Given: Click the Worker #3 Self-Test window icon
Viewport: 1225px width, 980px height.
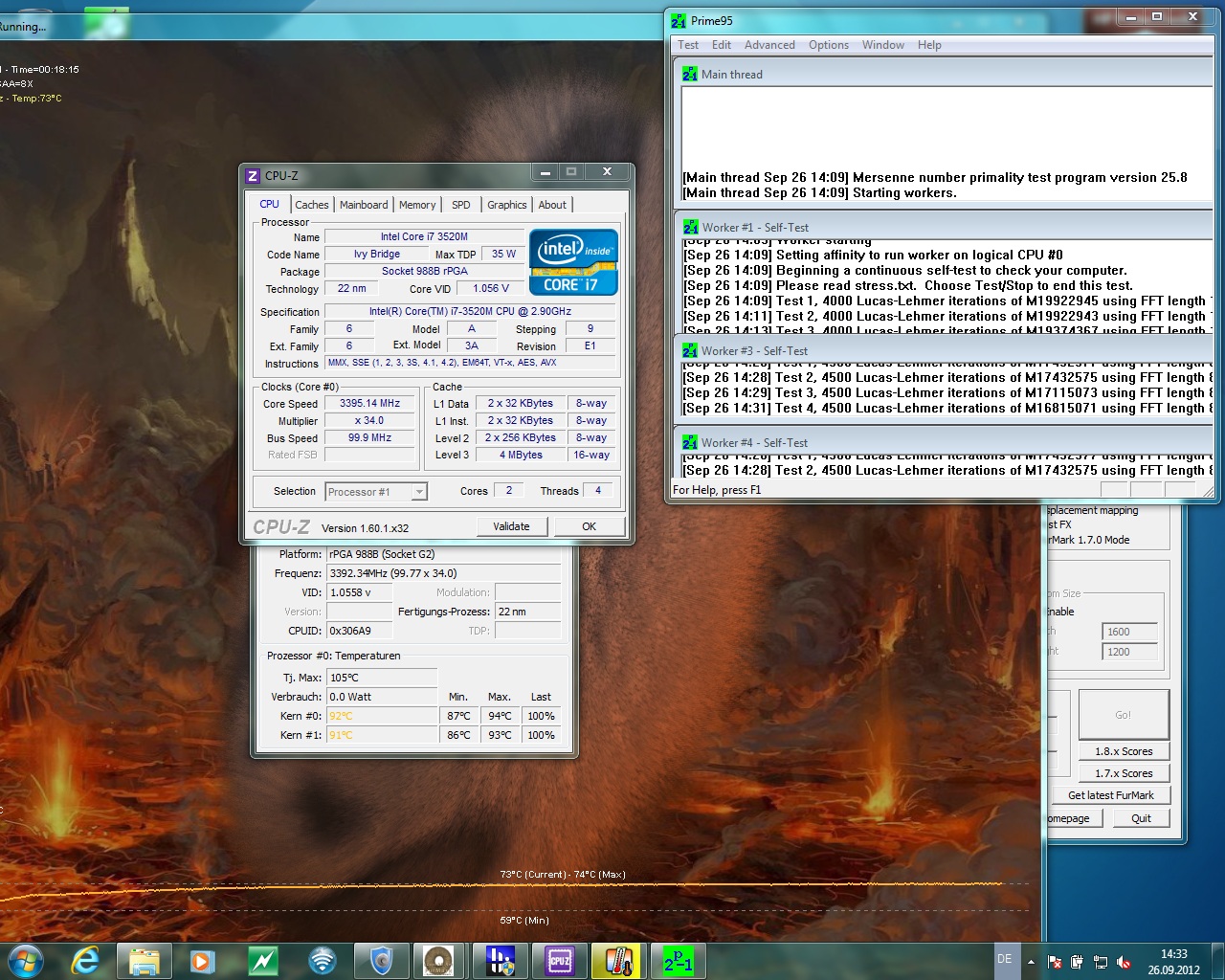Looking at the screenshot, I should click(690, 350).
